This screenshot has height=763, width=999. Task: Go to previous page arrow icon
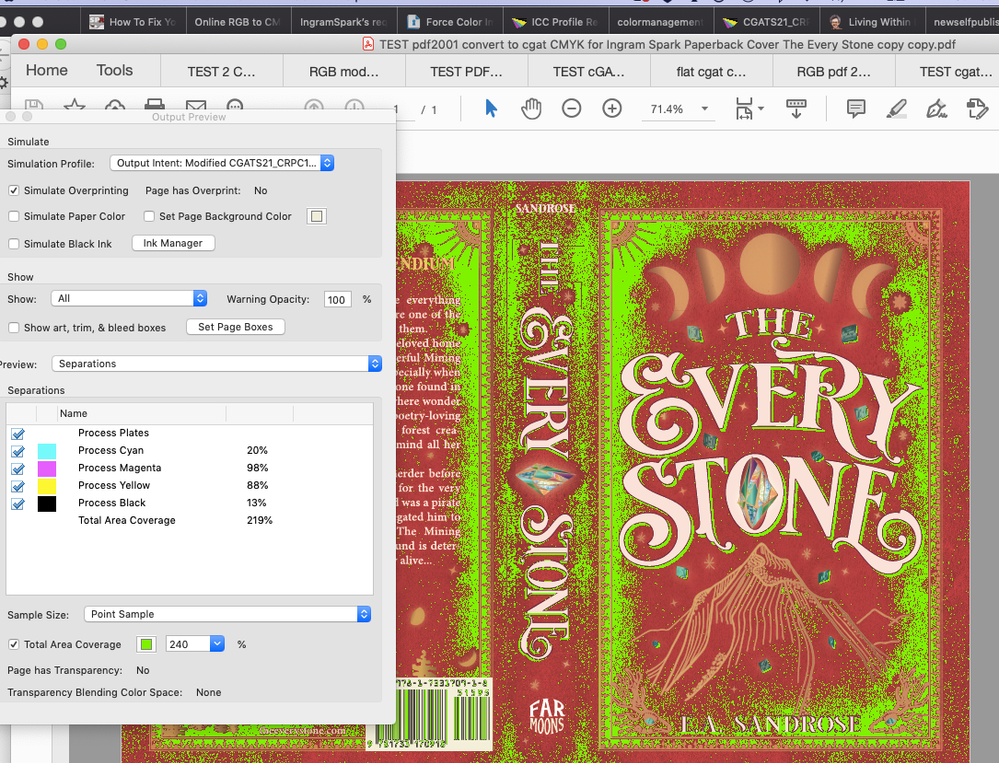[x=313, y=104]
